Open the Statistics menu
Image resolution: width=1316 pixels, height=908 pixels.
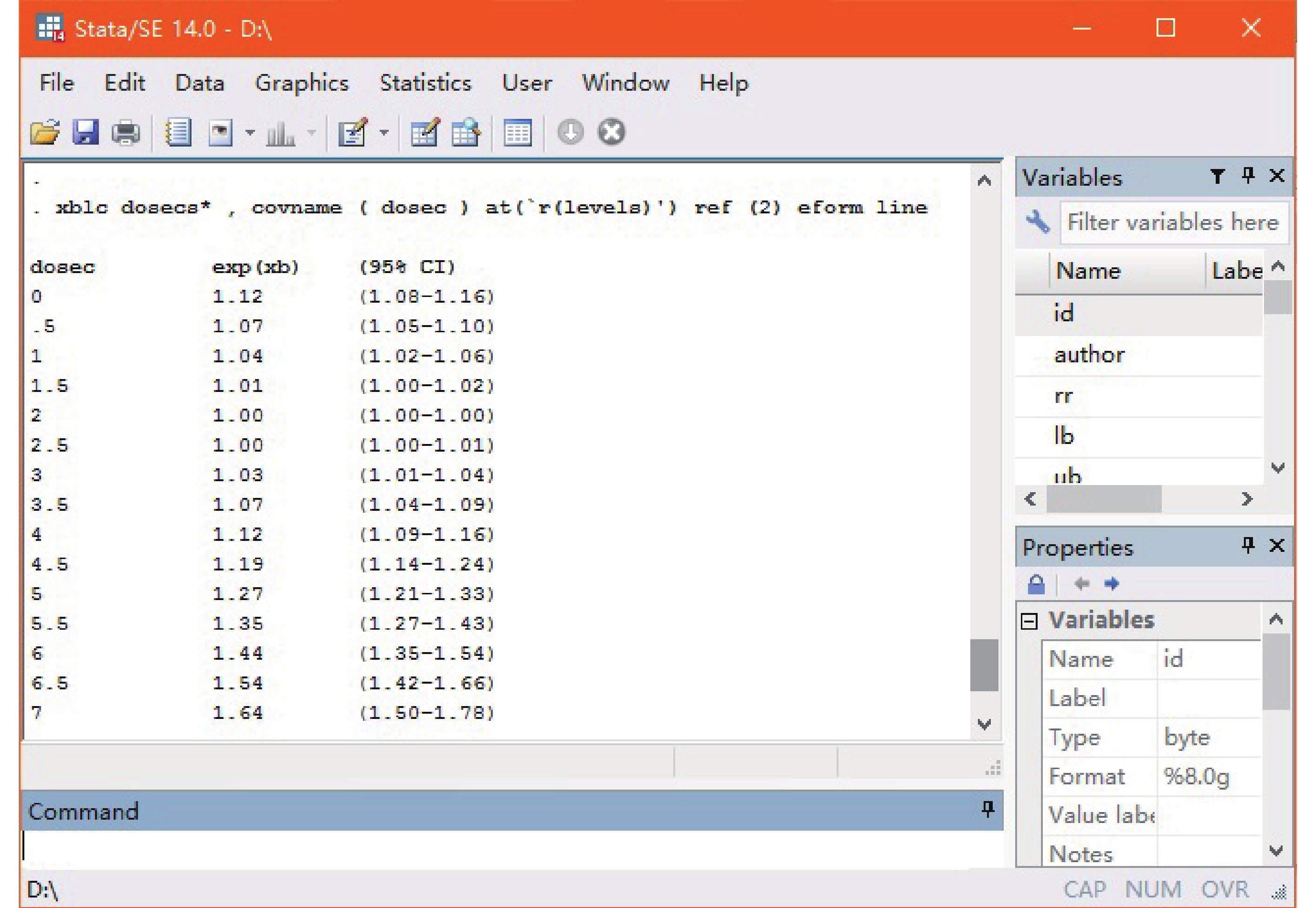click(x=425, y=84)
